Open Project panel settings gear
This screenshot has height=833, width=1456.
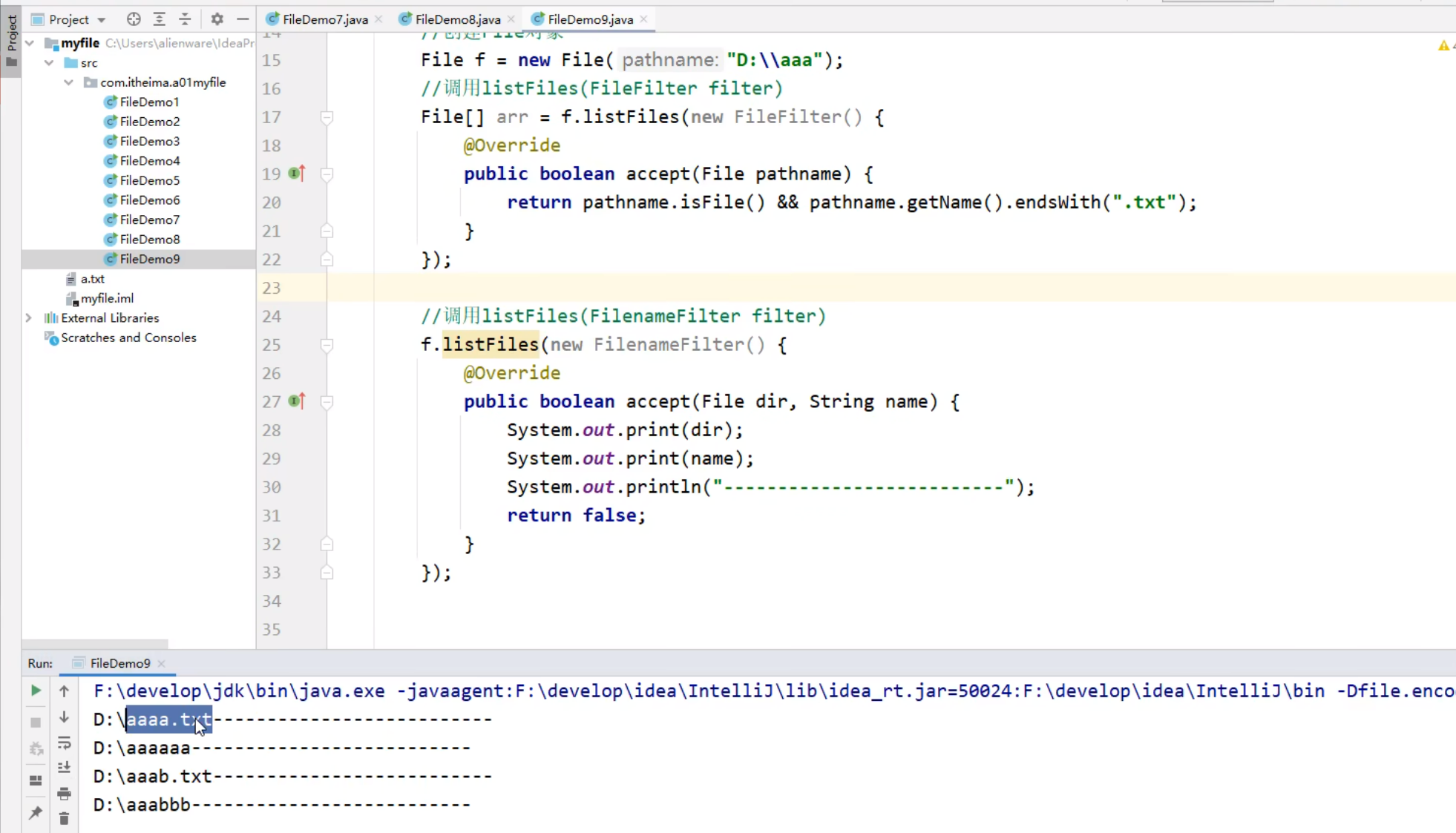(217, 19)
